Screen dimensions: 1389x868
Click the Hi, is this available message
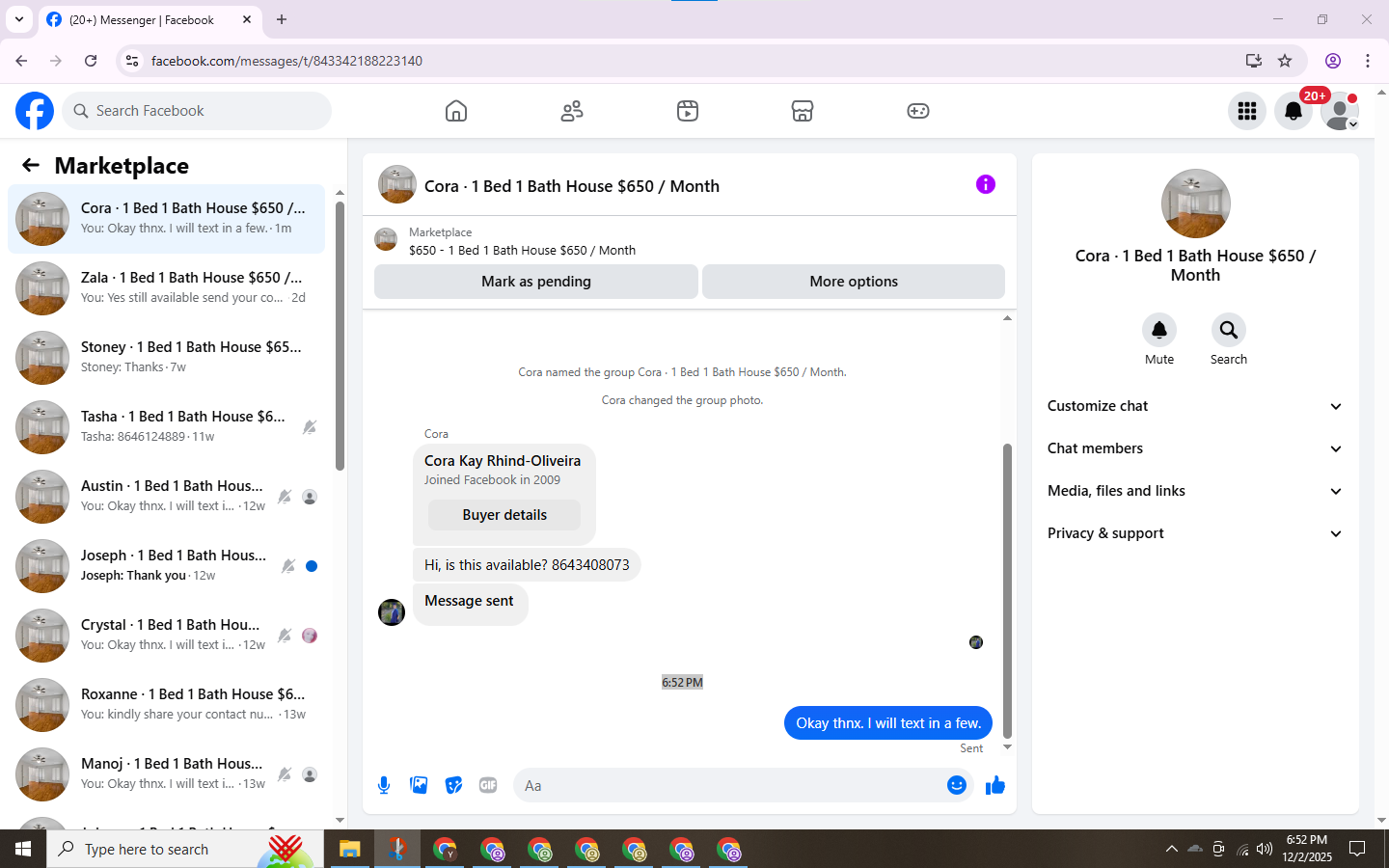[x=527, y=565]
